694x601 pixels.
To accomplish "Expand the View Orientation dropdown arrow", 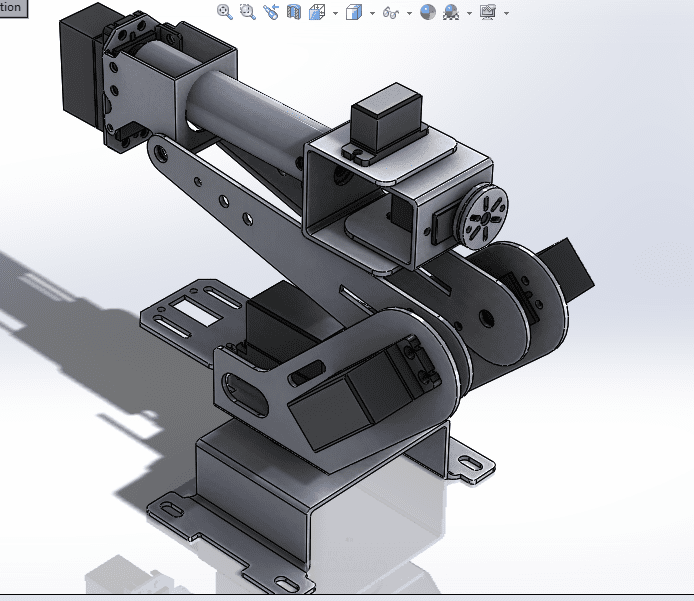I will [x=335, y=13].
